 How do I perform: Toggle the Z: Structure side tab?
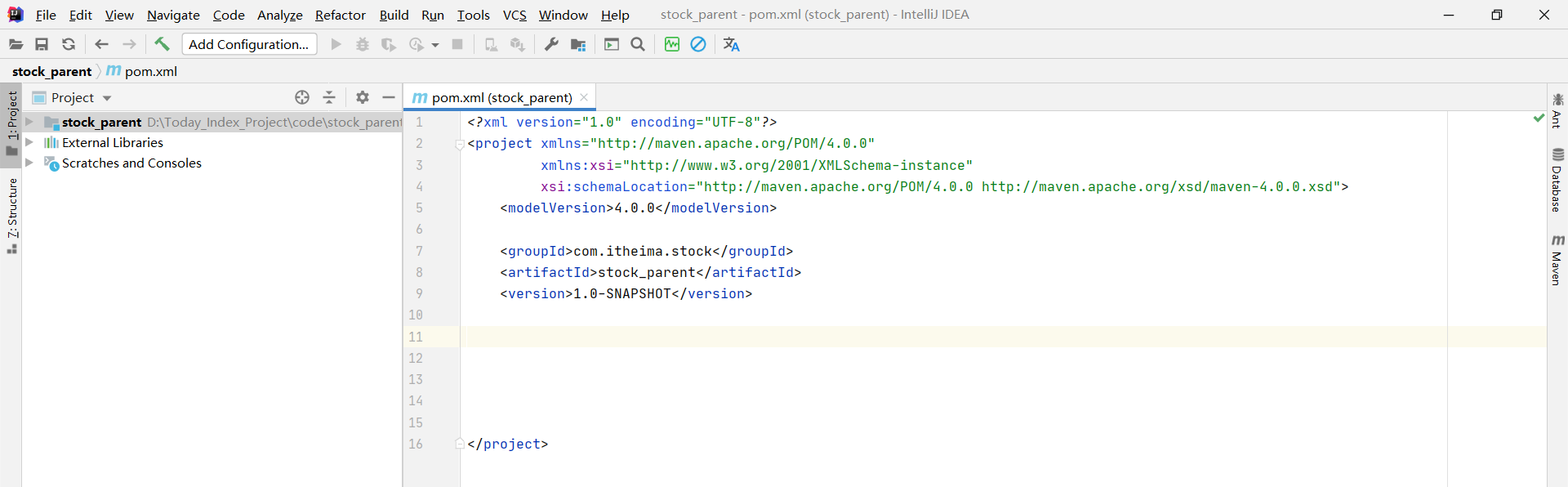11,215
